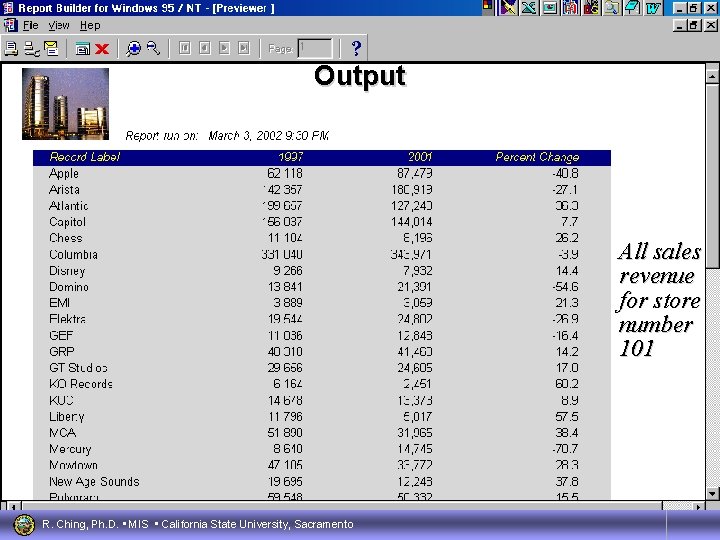Go to the first page button
Viewport: 720px width, 540px height.
point(185,48)
